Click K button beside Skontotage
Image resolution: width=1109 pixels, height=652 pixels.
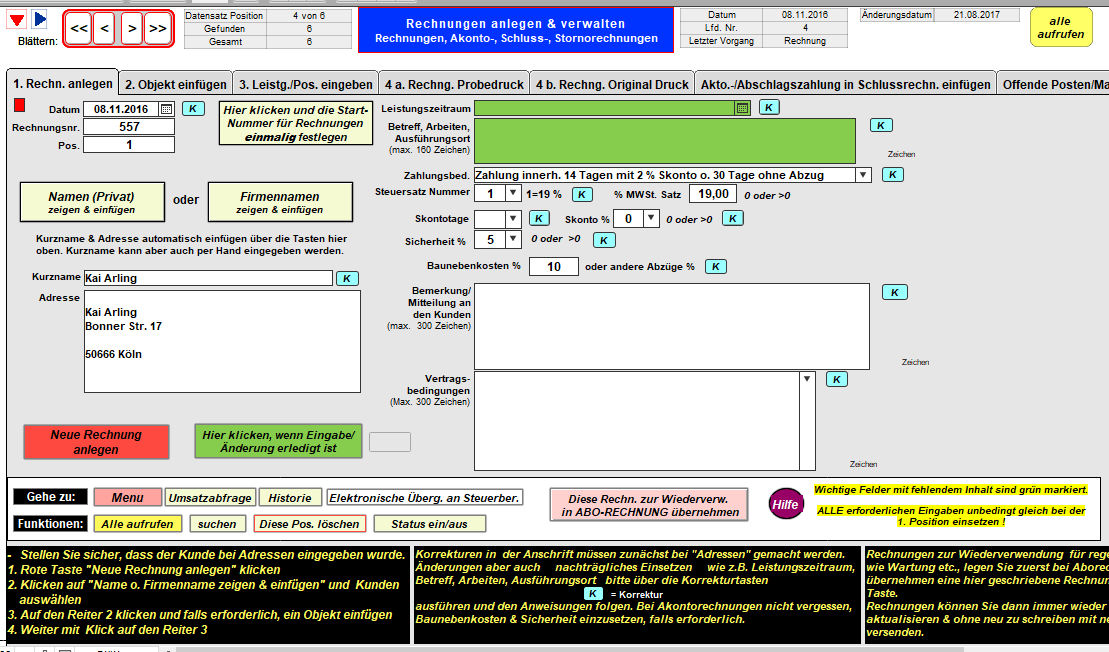(x=539, y=219)
